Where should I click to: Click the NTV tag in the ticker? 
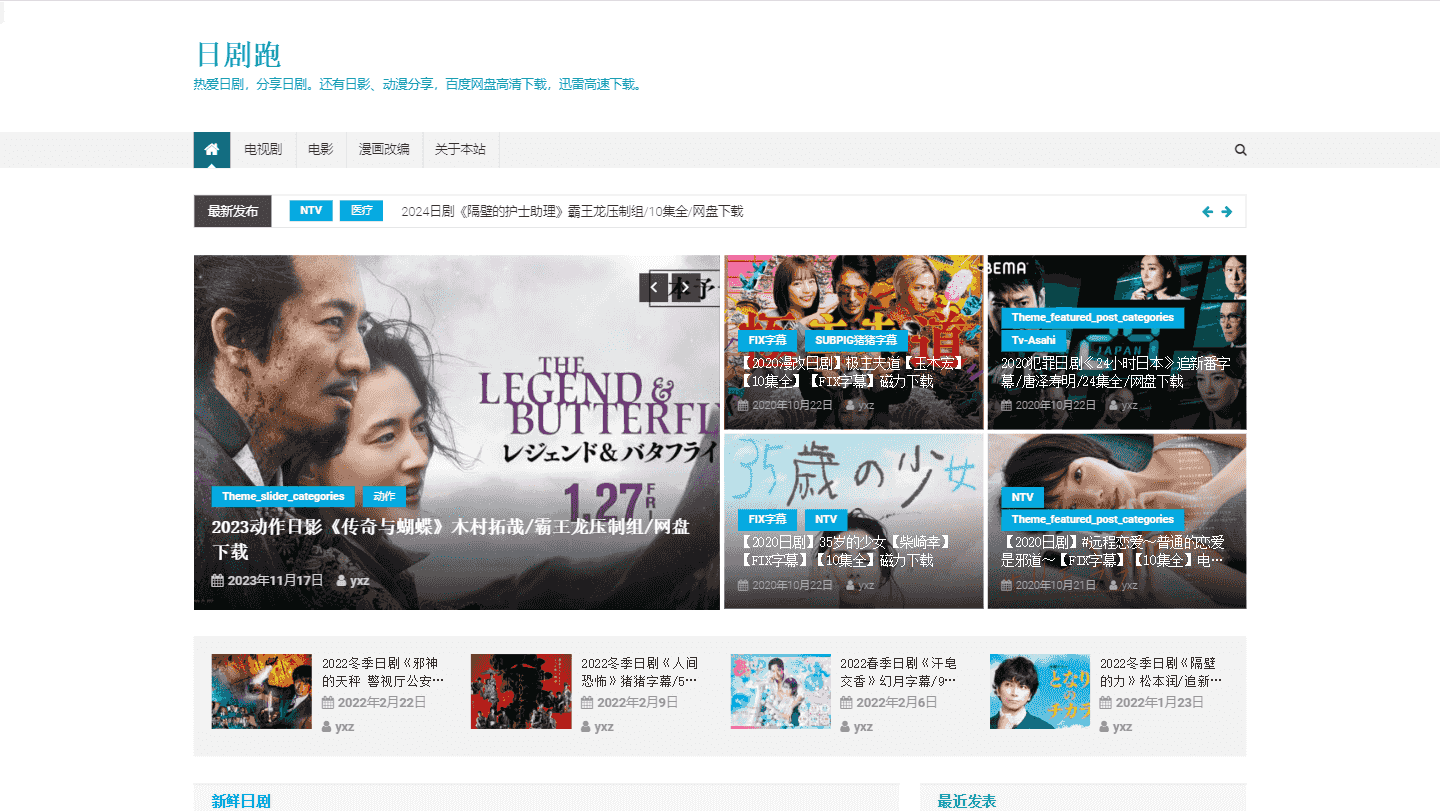pyautogui.click(x=311, y=211)
